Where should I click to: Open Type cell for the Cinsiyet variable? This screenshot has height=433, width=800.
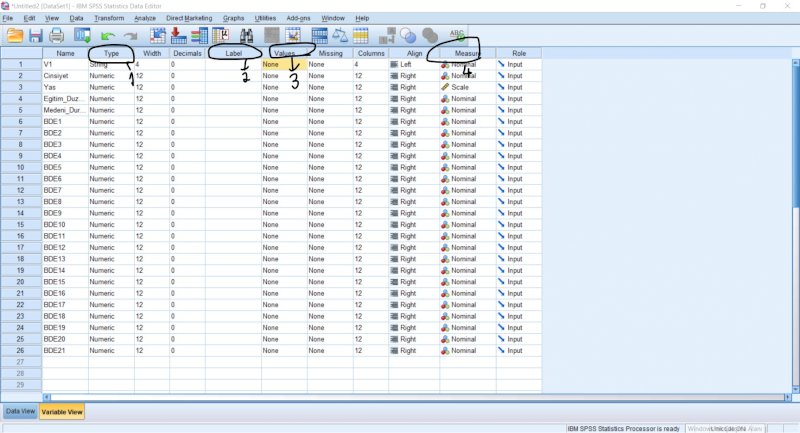pos(110,76)
